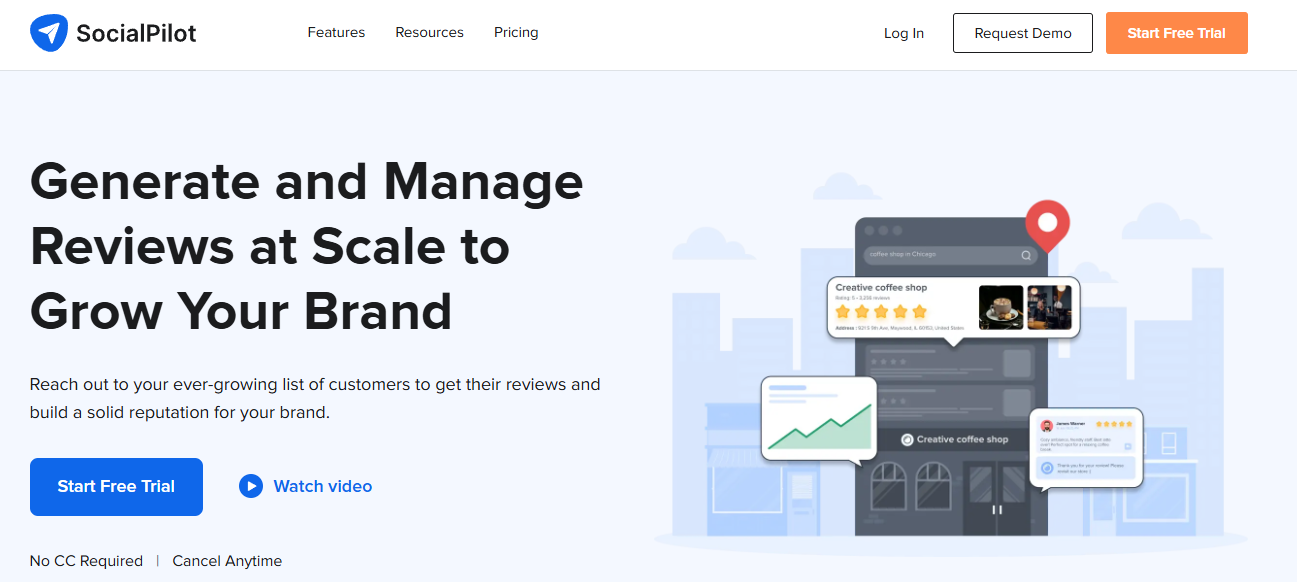Click the magnifier icon in the illustration search bar
Viewport: 1297px width, 582px height.
click(1026, 255)
